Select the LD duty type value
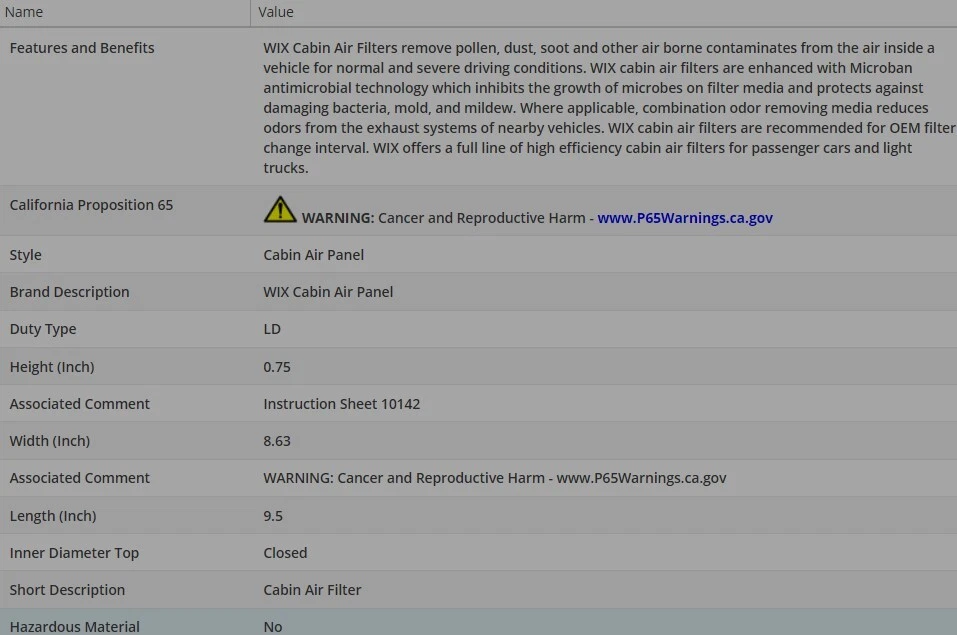Screen dimensions: 957x635 coord(272,330)
